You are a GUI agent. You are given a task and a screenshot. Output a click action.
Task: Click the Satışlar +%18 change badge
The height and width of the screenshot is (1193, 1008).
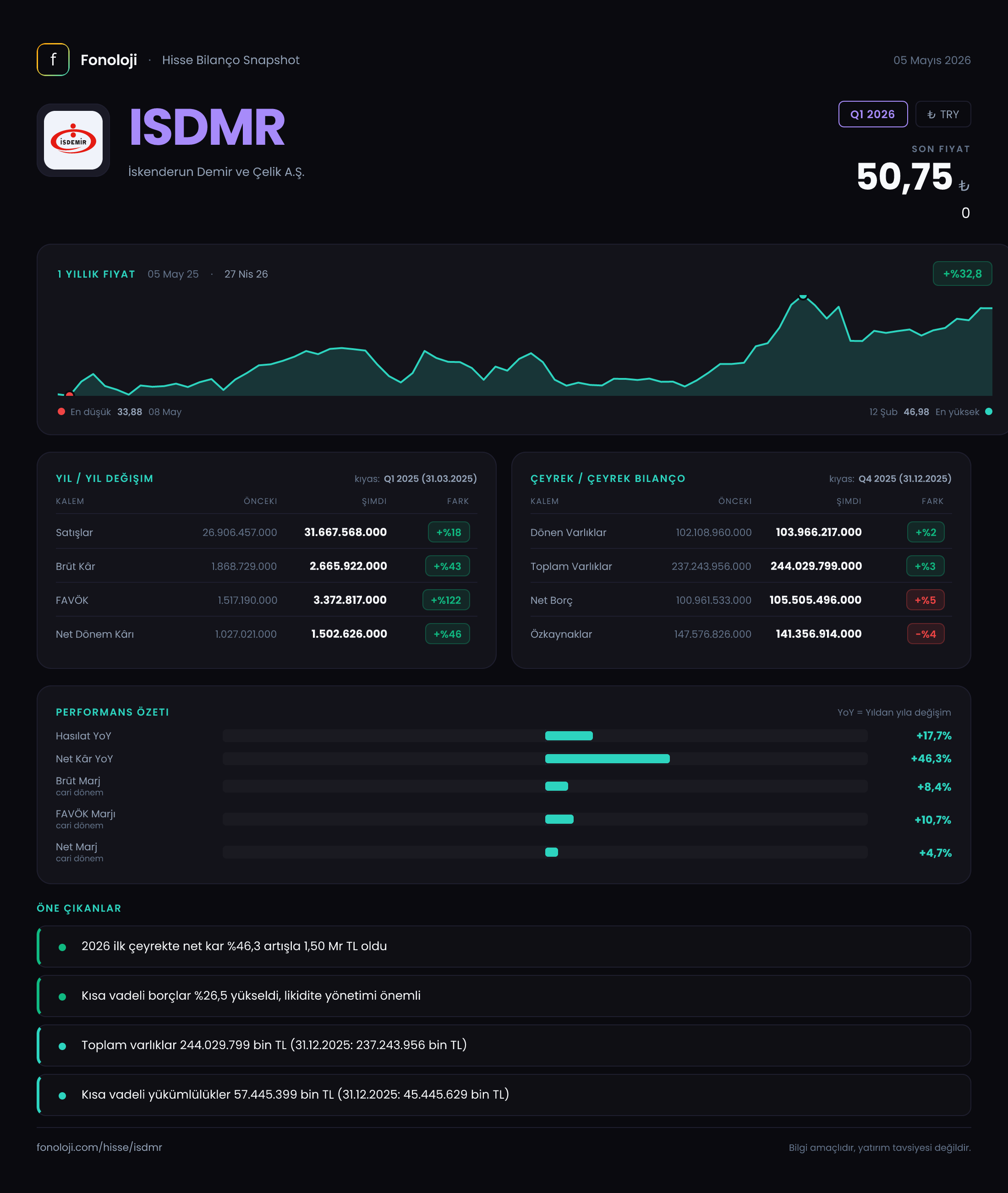[x=449, y=532]
